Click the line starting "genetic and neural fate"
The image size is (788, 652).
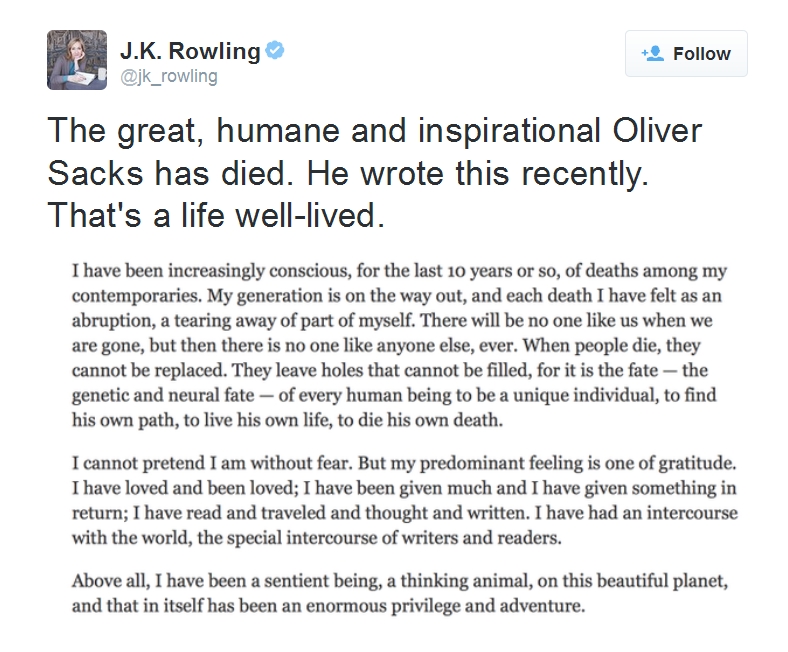click(394, 395)
